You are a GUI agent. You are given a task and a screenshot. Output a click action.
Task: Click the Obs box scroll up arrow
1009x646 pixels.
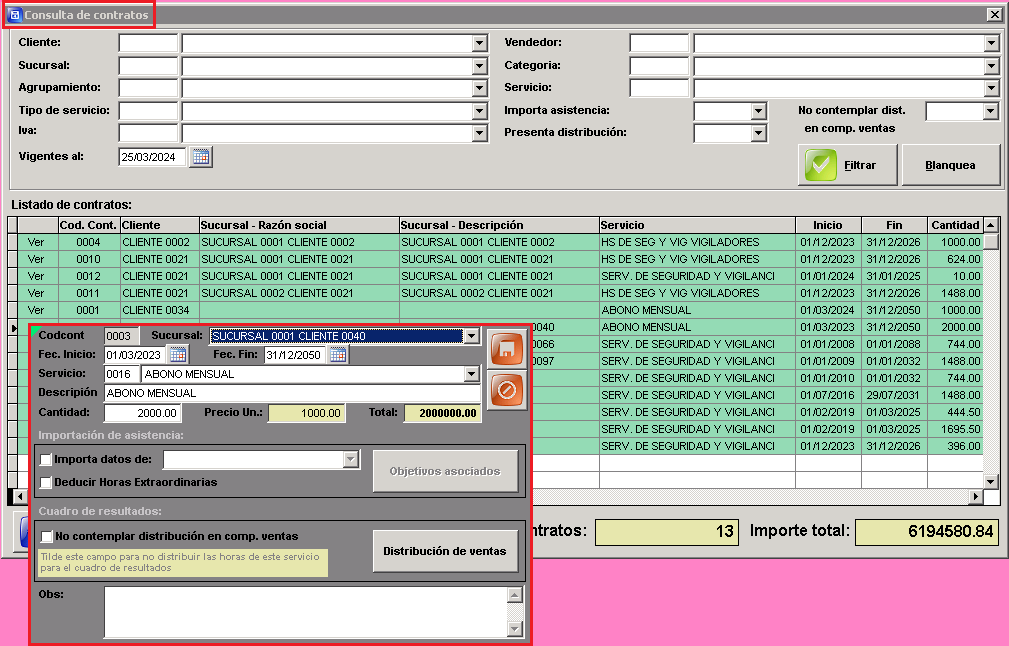coord(514,595)
